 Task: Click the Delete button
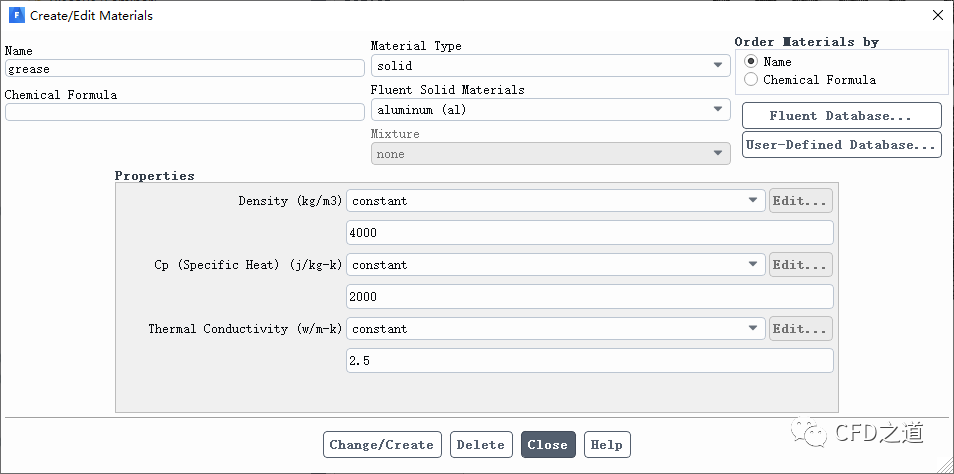[481, 445]
